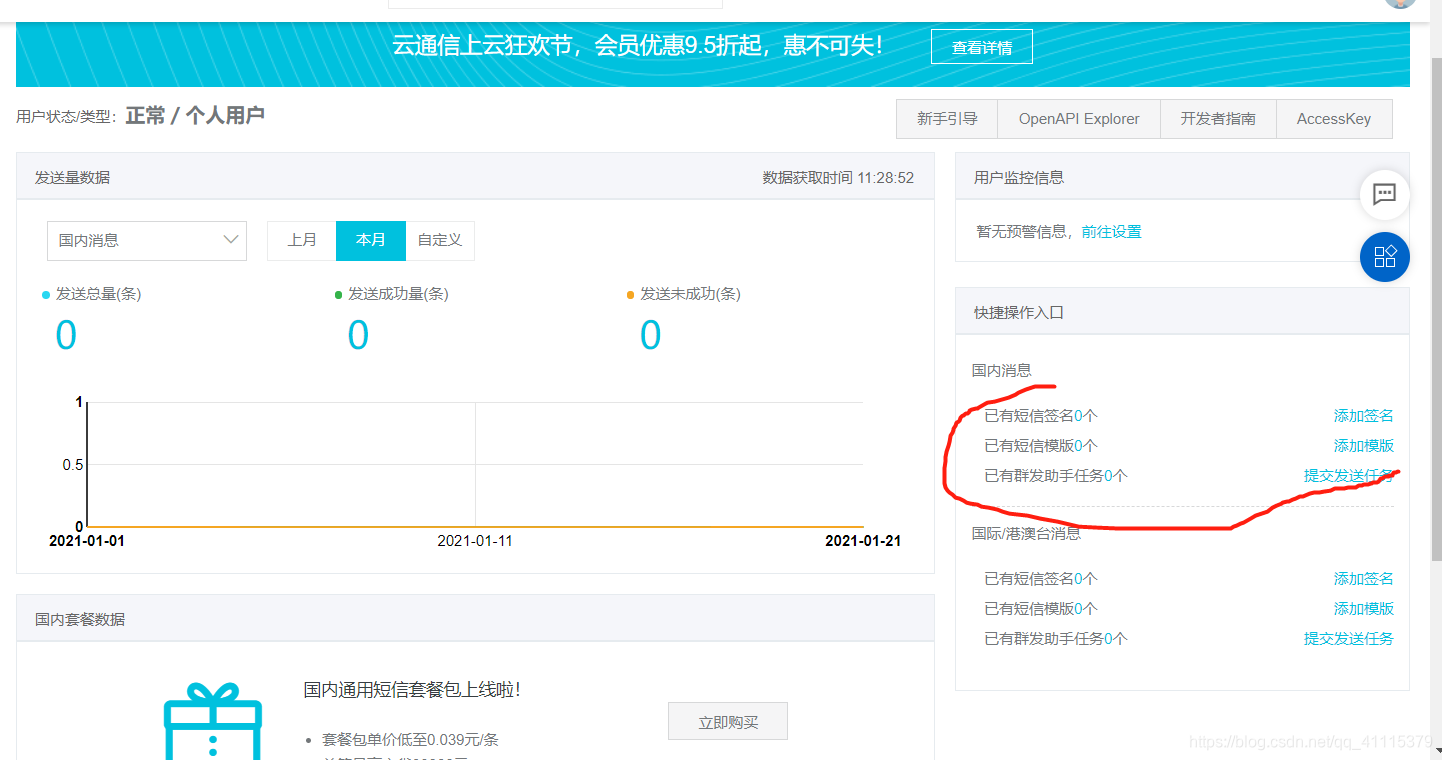1442x760 pixels.
Task: Open the AccessKey button
Action: [1334, 119]
